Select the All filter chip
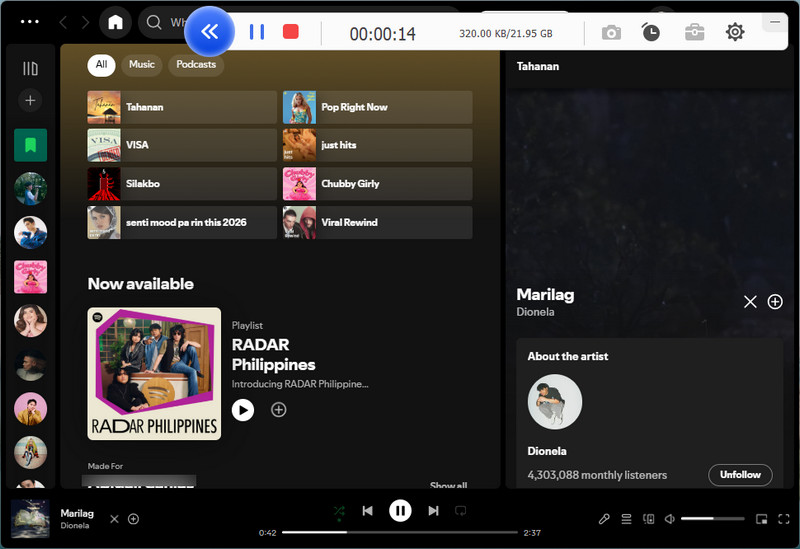Viewport: 800px width, 549px height. [x=101, y=65]
